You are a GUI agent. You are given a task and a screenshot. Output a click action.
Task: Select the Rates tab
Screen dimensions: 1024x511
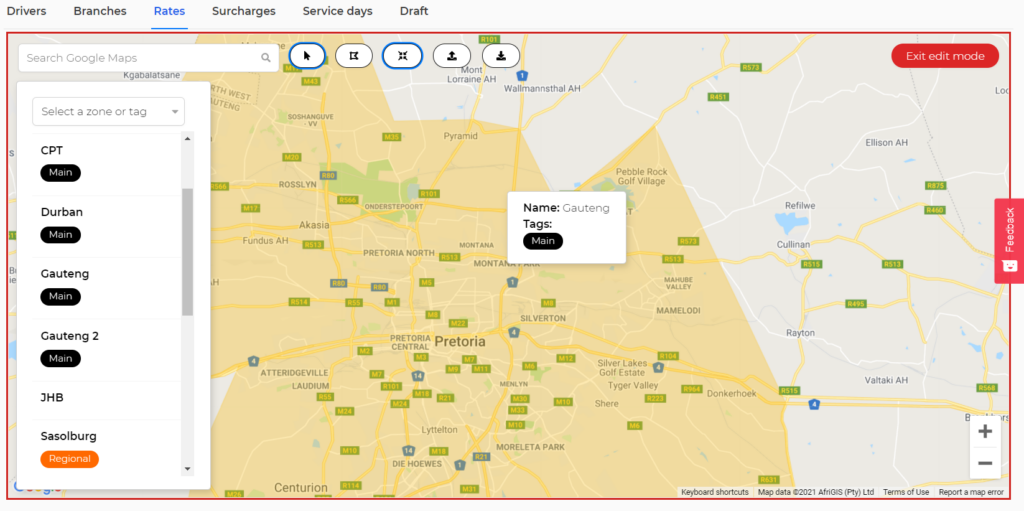(x=169, y=11)
